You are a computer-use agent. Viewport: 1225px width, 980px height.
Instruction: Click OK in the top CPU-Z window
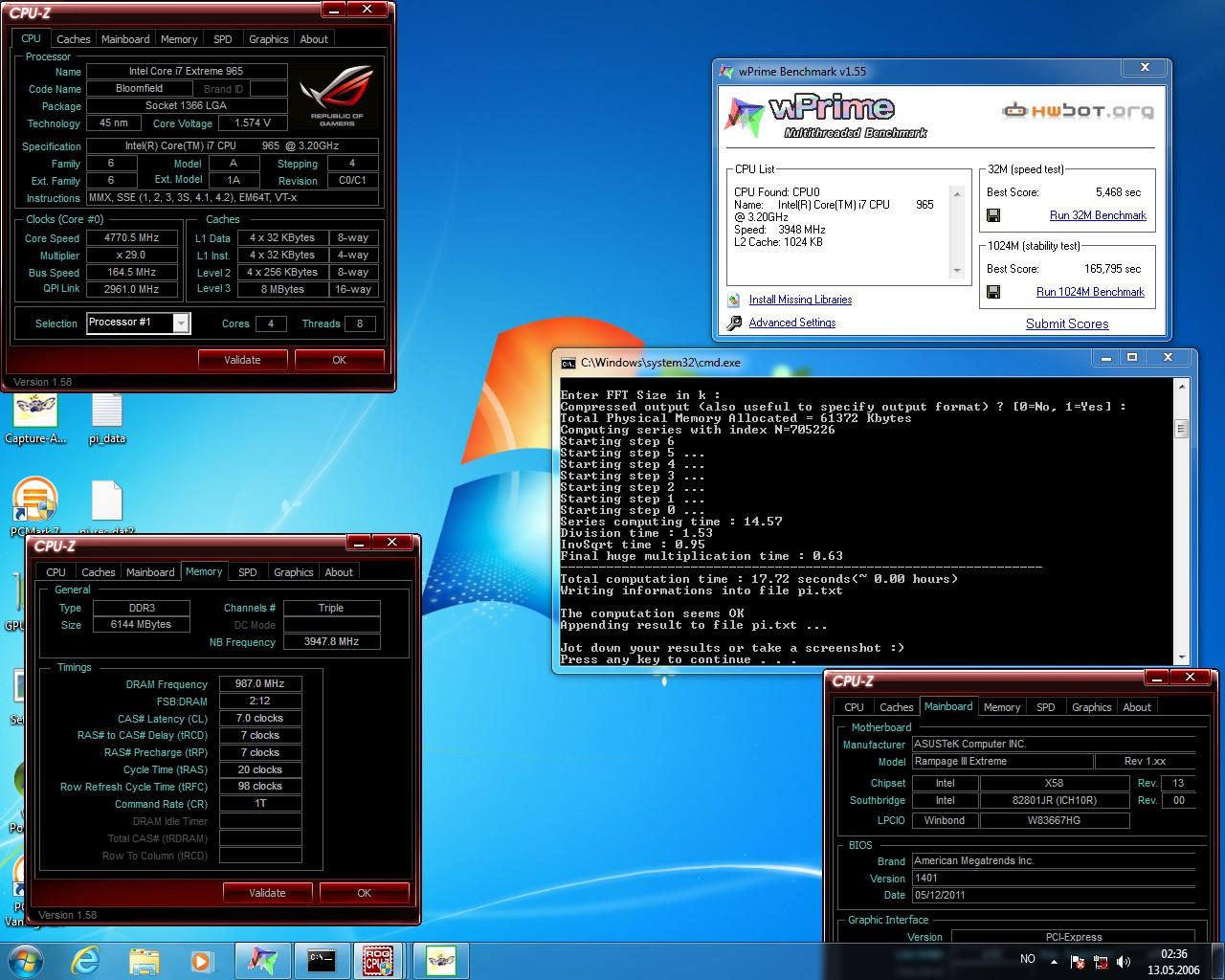point(339,360)
